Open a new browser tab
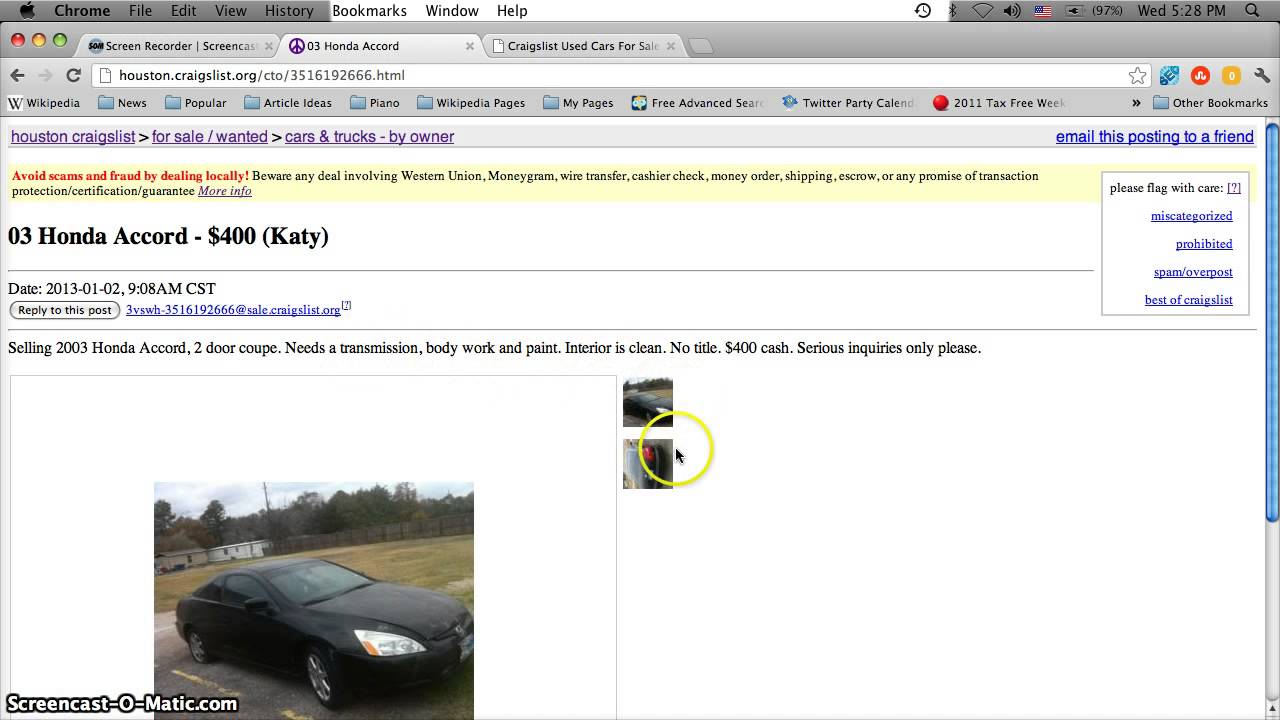 point(701,46)
